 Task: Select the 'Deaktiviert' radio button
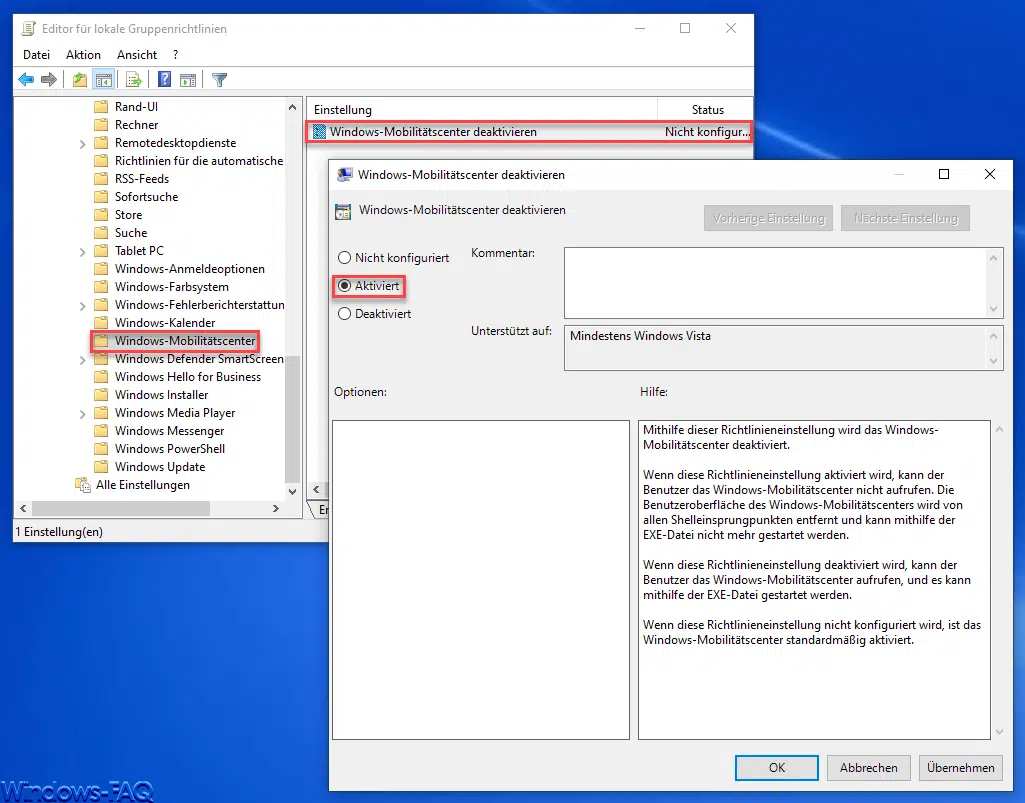345,314
